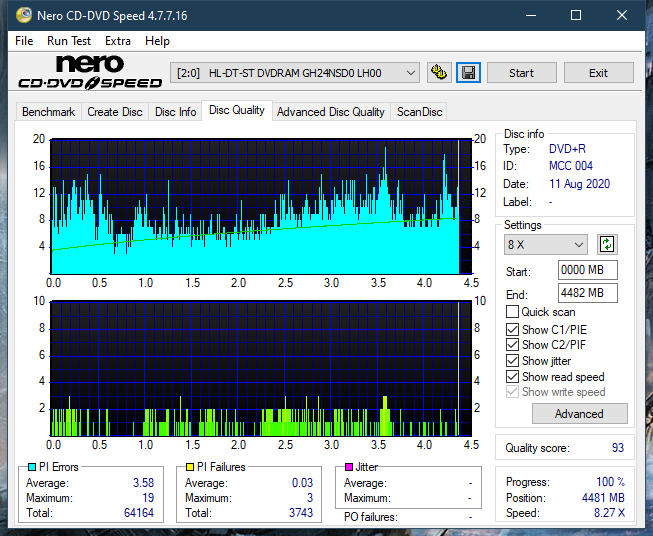Click the Quality score value 93
Viewport: 653px width, 536px height.
[618, 448]
